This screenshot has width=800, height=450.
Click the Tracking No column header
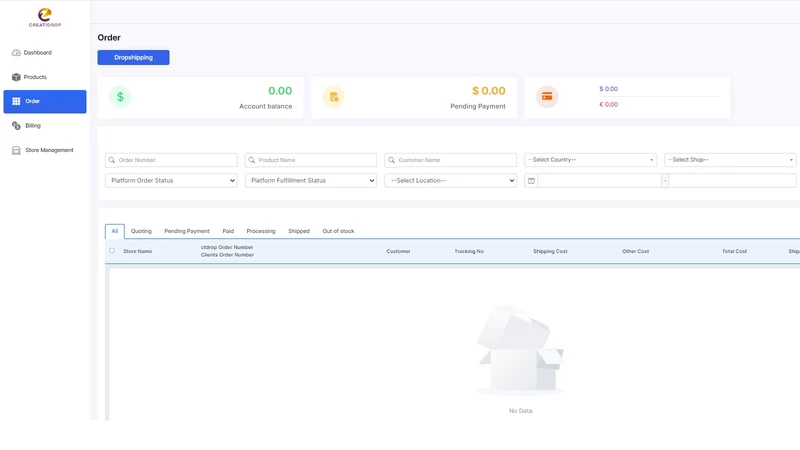pyautogui.click(x=469, y=252)
